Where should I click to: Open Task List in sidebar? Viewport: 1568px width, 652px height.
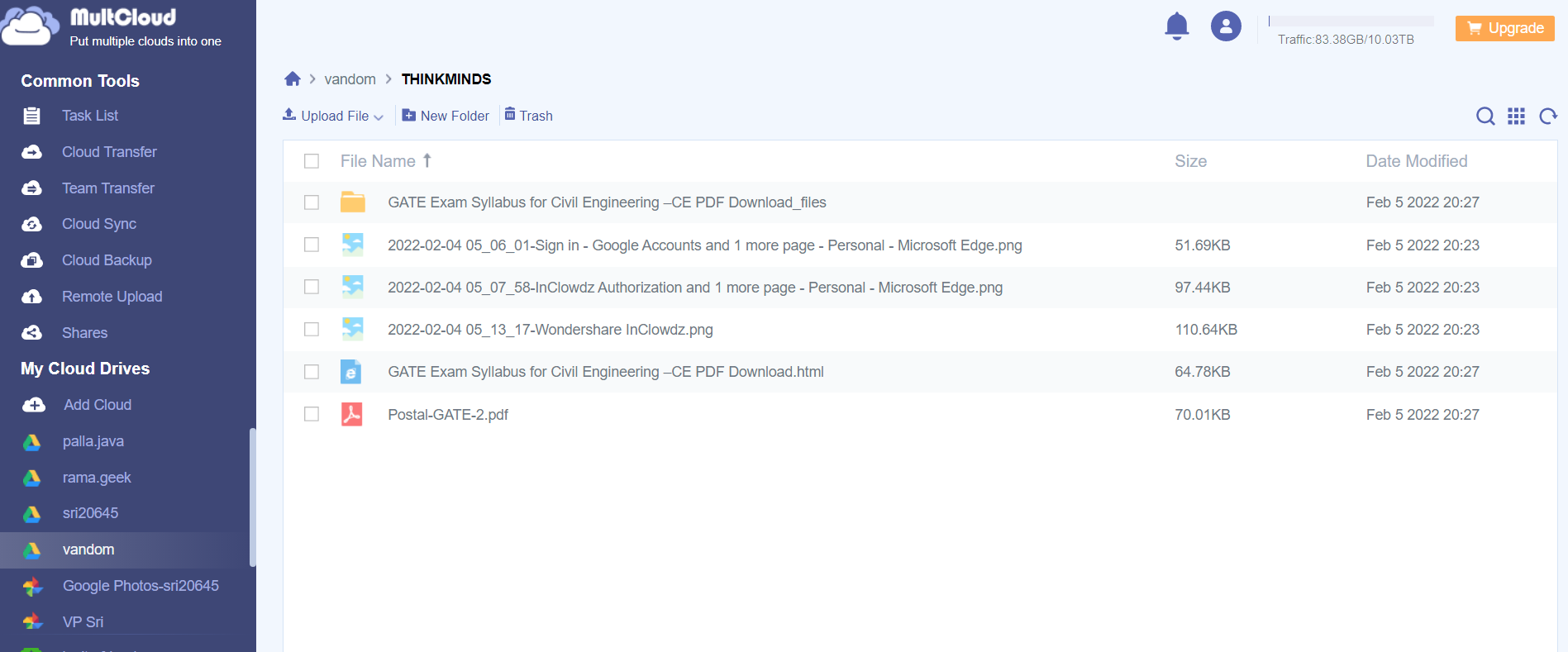pyautogui.click(x=90, y=116)
